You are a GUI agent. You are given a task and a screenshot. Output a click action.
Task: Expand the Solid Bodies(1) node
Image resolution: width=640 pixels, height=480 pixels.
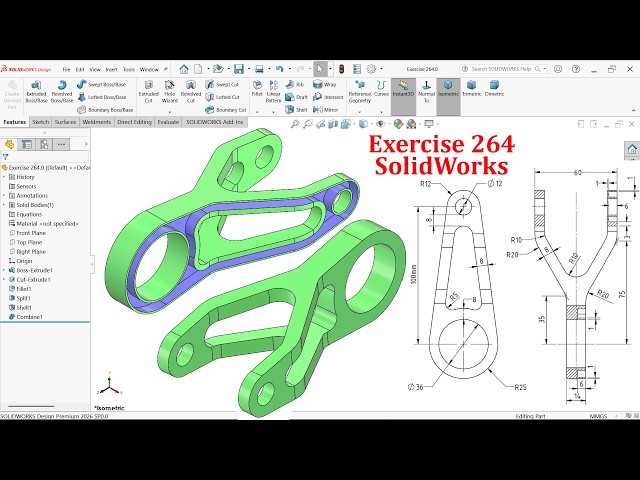(4, 205)
